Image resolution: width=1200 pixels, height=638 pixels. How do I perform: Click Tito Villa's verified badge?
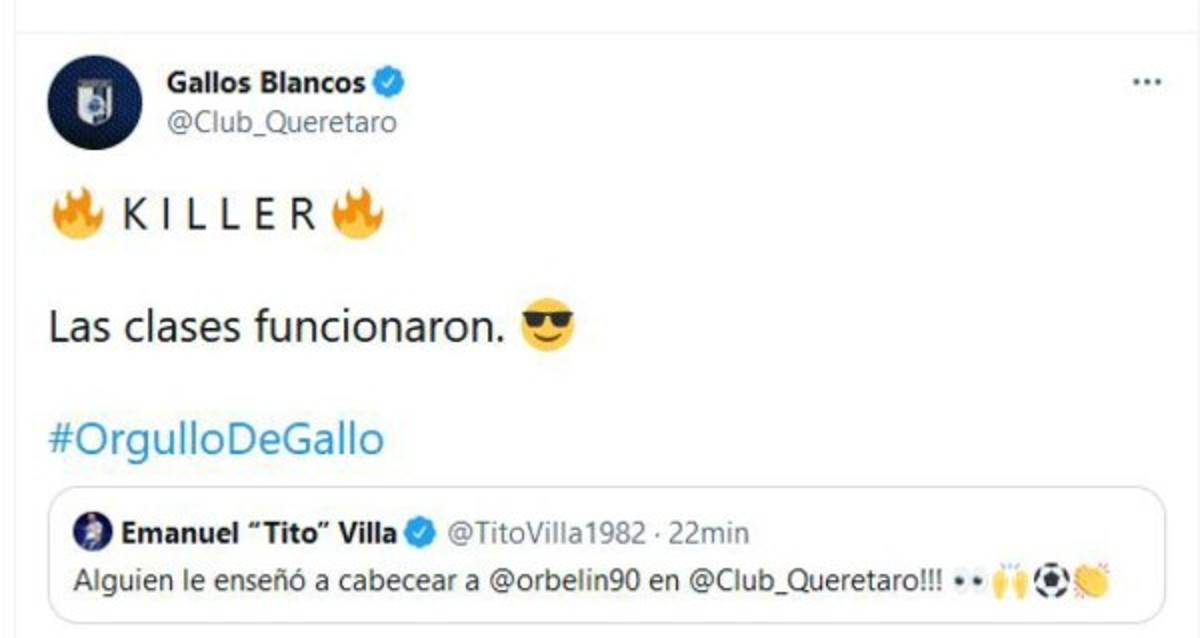click(421, 533)
